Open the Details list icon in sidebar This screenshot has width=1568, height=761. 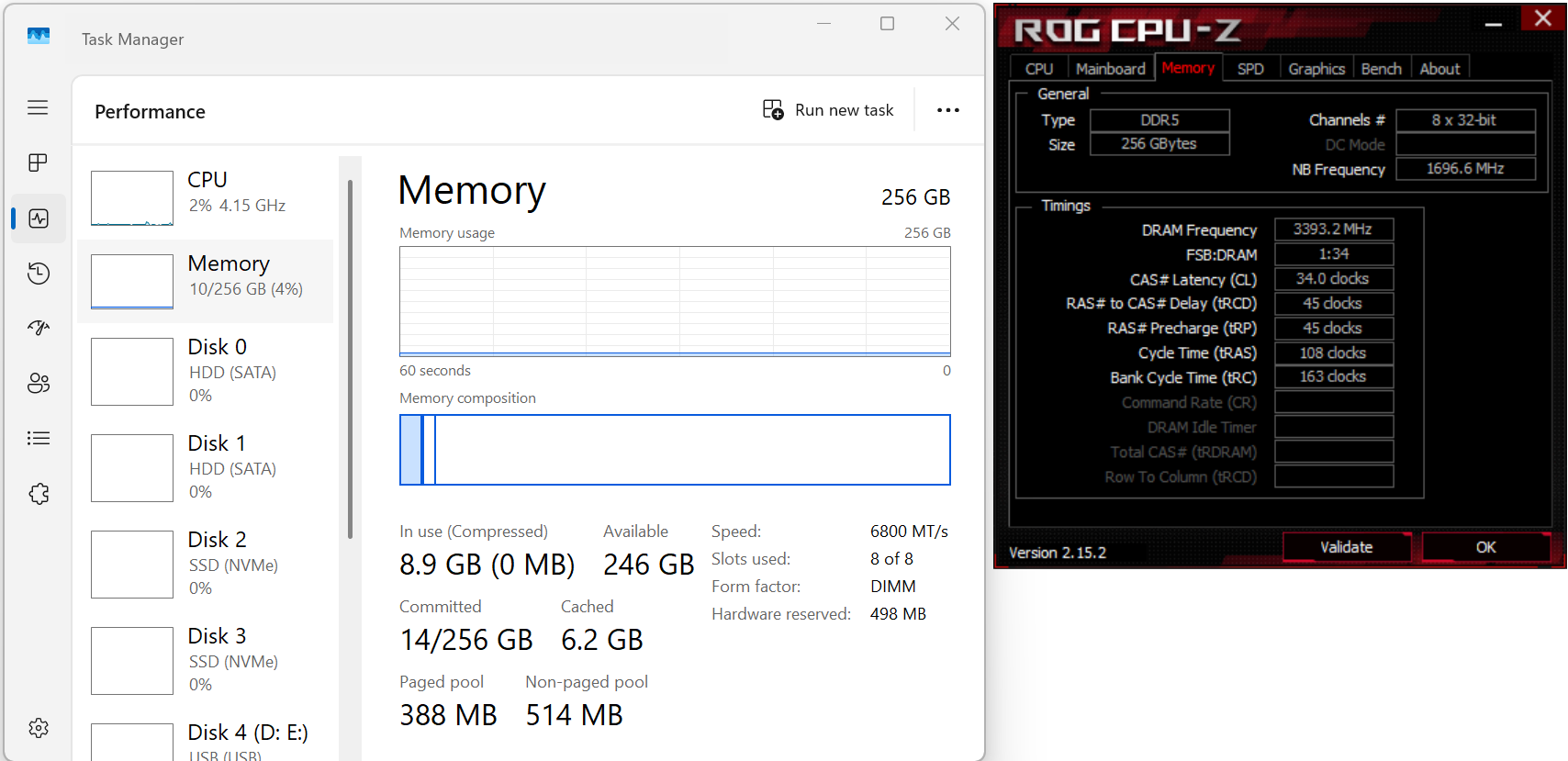(x=38, y=438)
